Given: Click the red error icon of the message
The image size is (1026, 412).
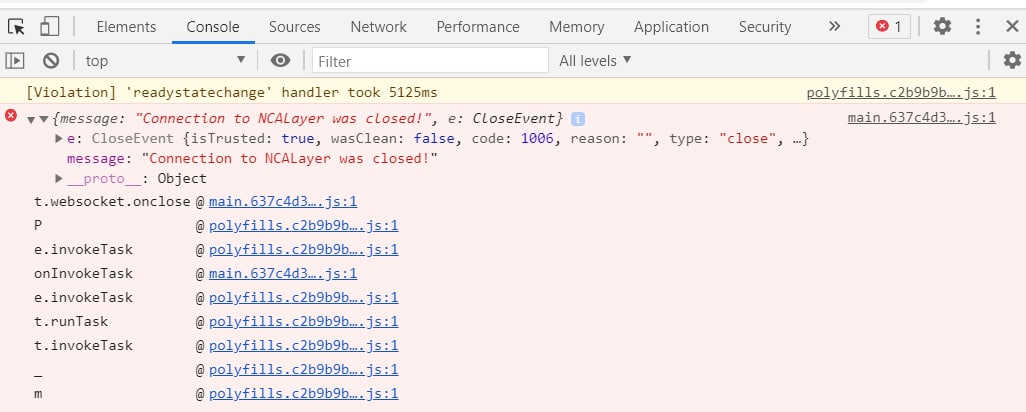Looking at the screenshot, I should [10, 116].
